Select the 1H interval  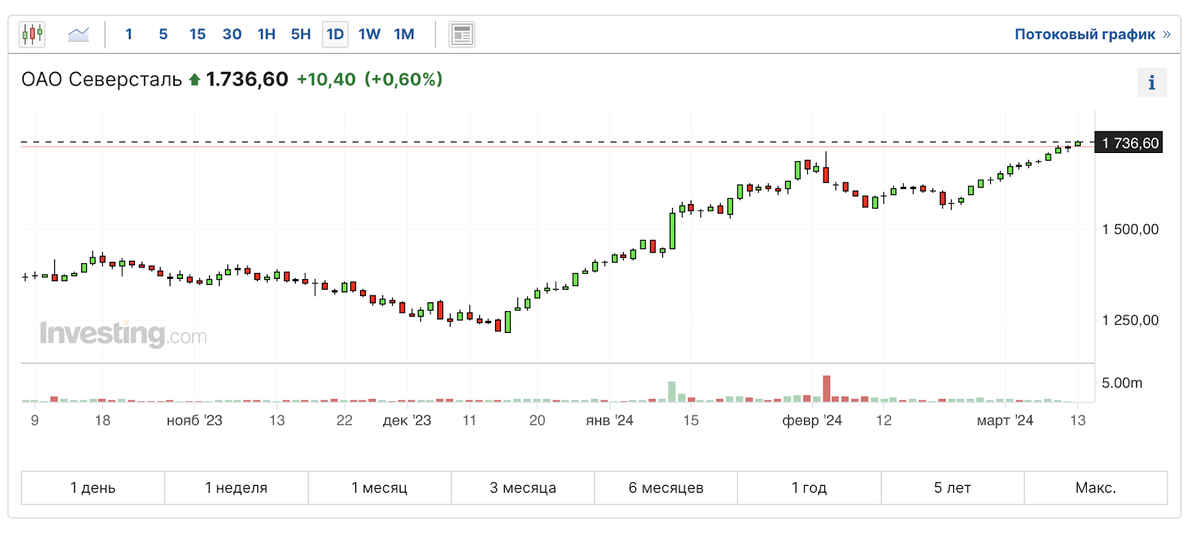tap(266, 34)
